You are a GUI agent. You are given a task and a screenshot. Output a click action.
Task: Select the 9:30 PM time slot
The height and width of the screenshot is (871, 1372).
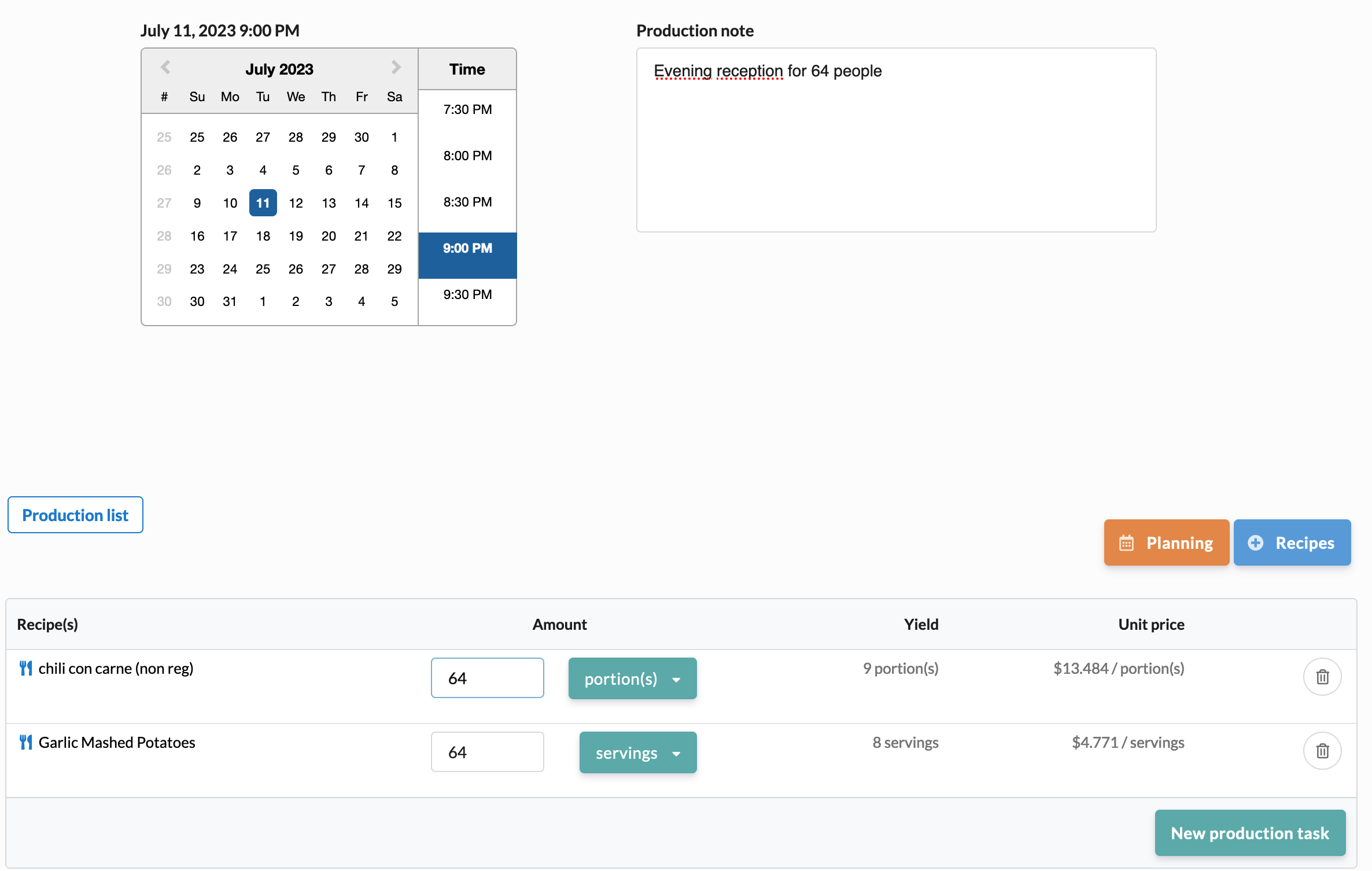(x=467, y=294)
